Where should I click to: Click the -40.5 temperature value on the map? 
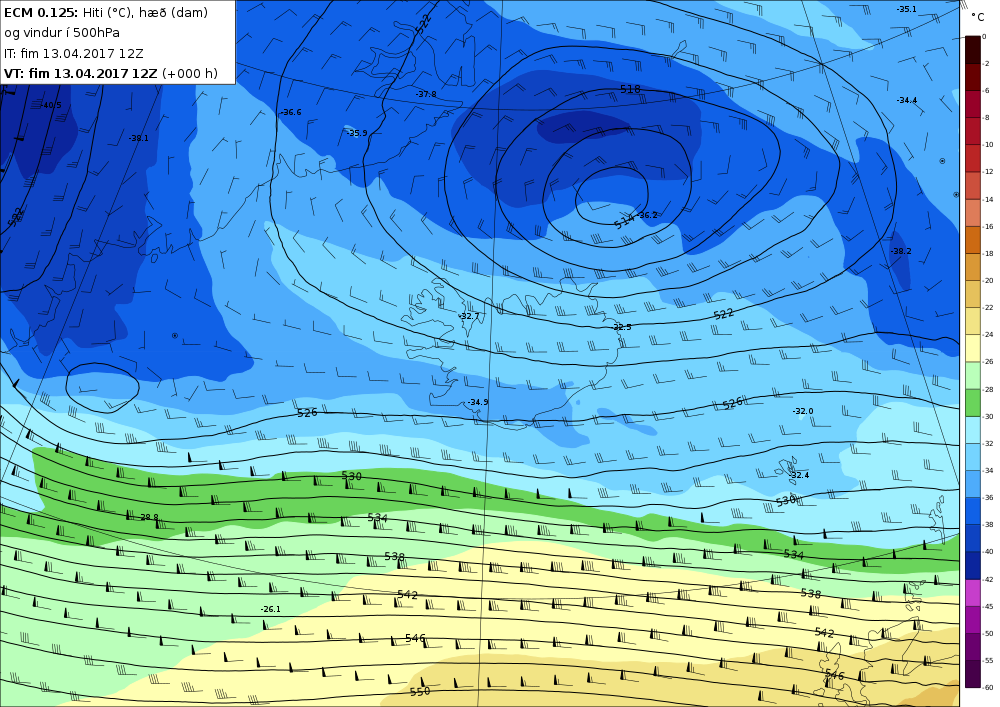[51, 105]
